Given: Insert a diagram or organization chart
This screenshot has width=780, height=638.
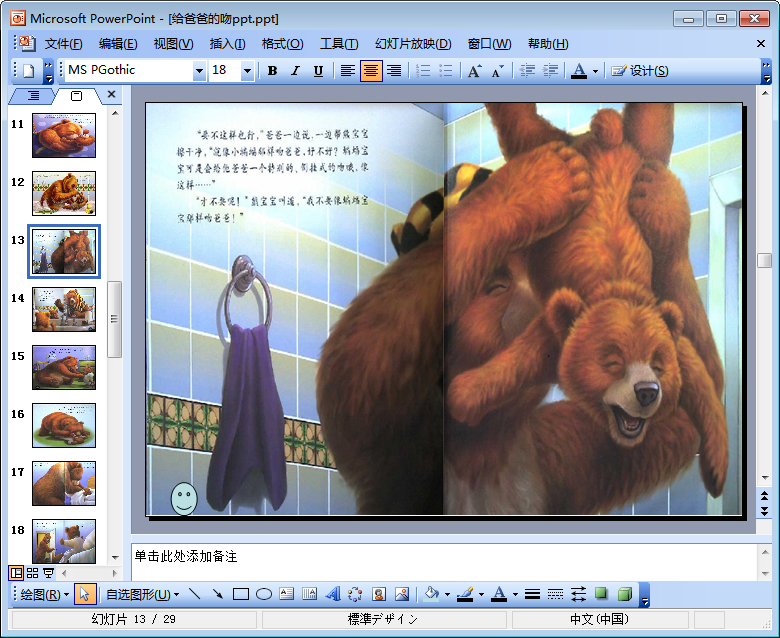Looking at the screenshot, I should tap(355, 594).
